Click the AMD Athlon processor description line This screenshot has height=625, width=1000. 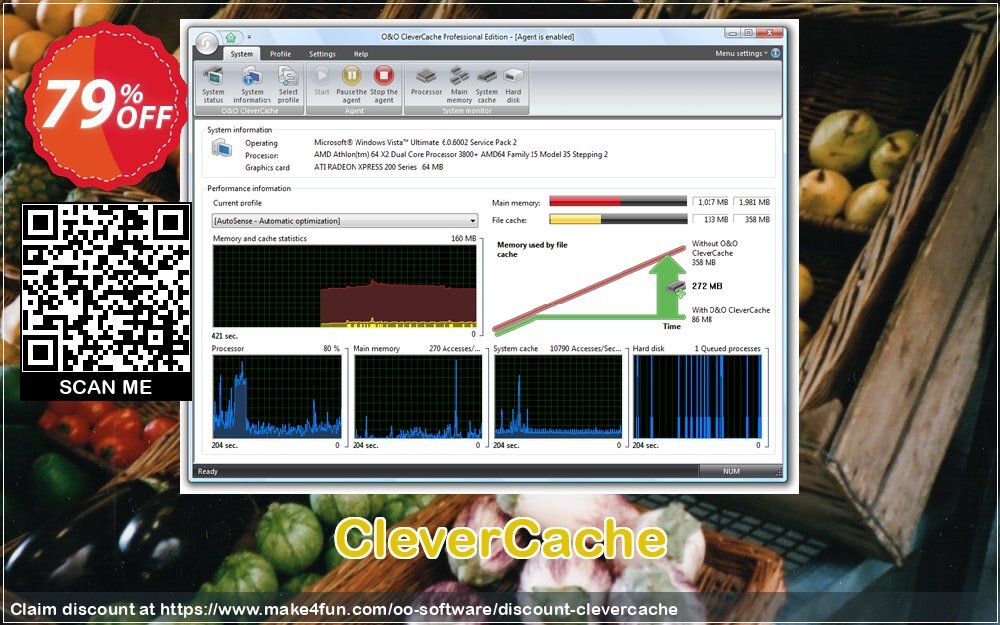point(461,154)
